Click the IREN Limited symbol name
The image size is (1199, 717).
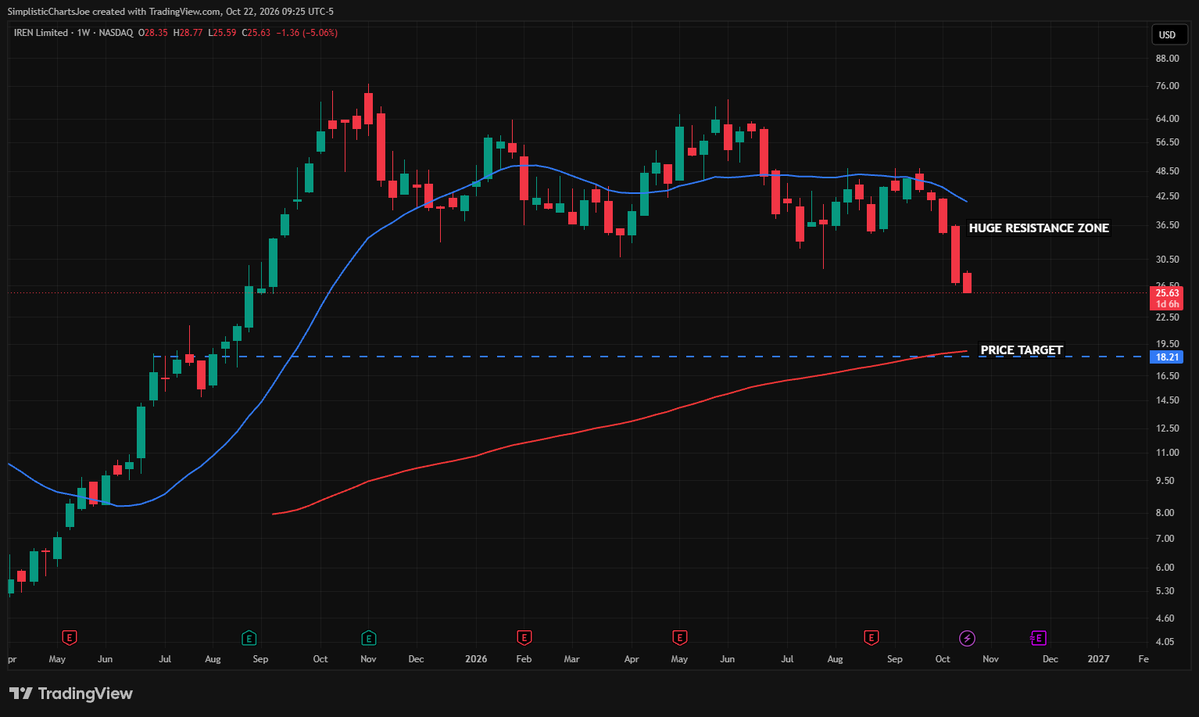(x=41, y=33)
